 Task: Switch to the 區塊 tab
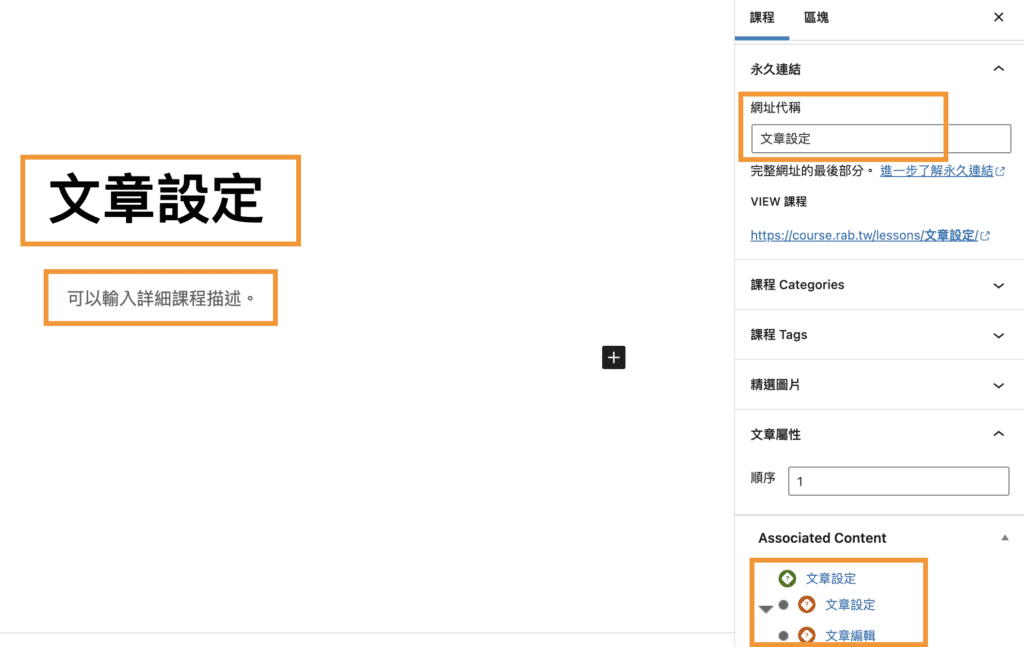[x=816, y=17]
